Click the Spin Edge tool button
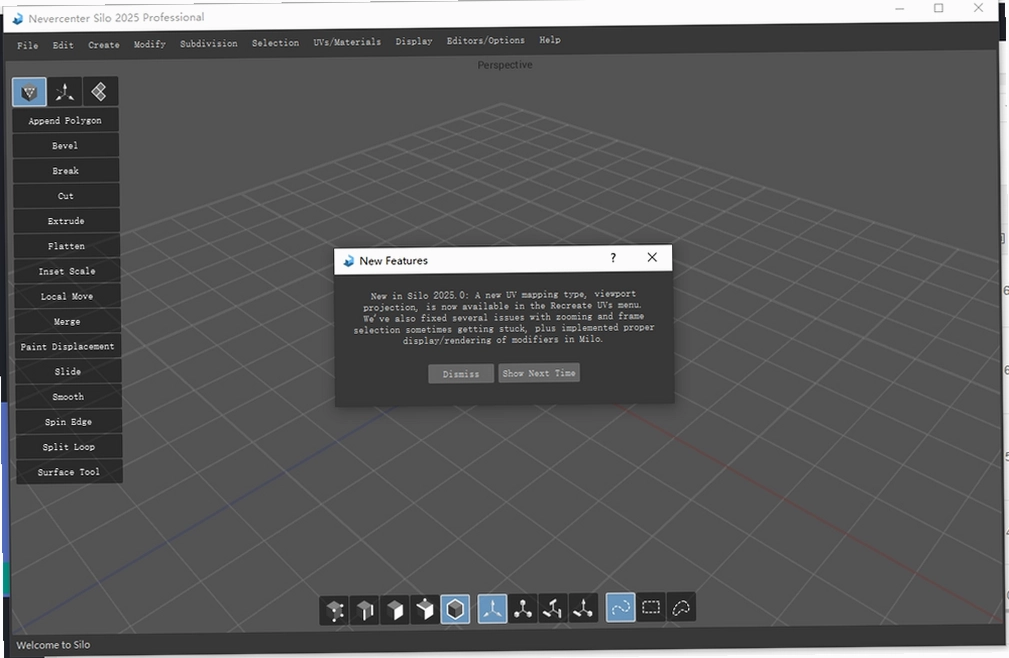The width and height of the screenshot is (1009, 658). point(68,421)
